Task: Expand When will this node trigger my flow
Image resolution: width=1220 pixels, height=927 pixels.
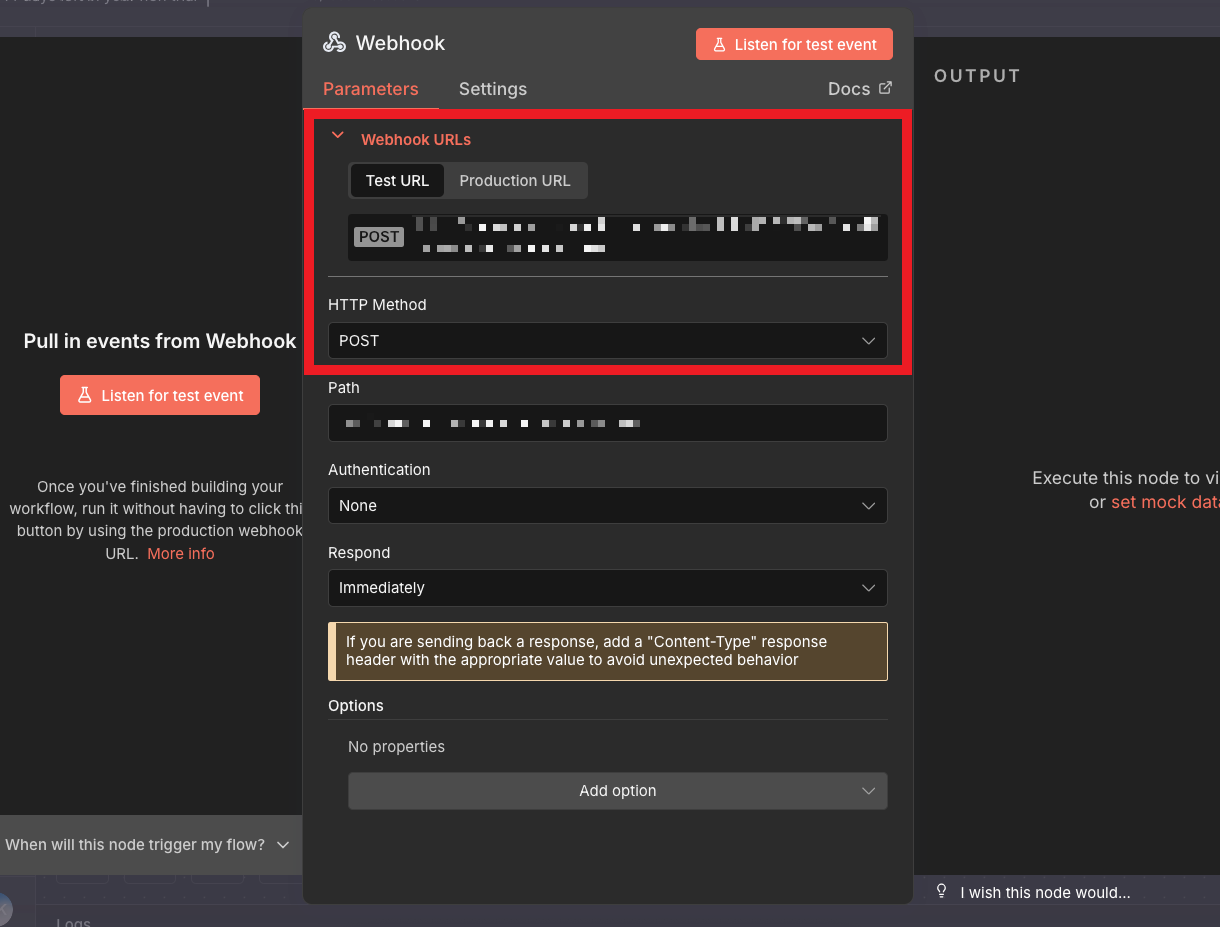Action: click(x=147, y=845)
